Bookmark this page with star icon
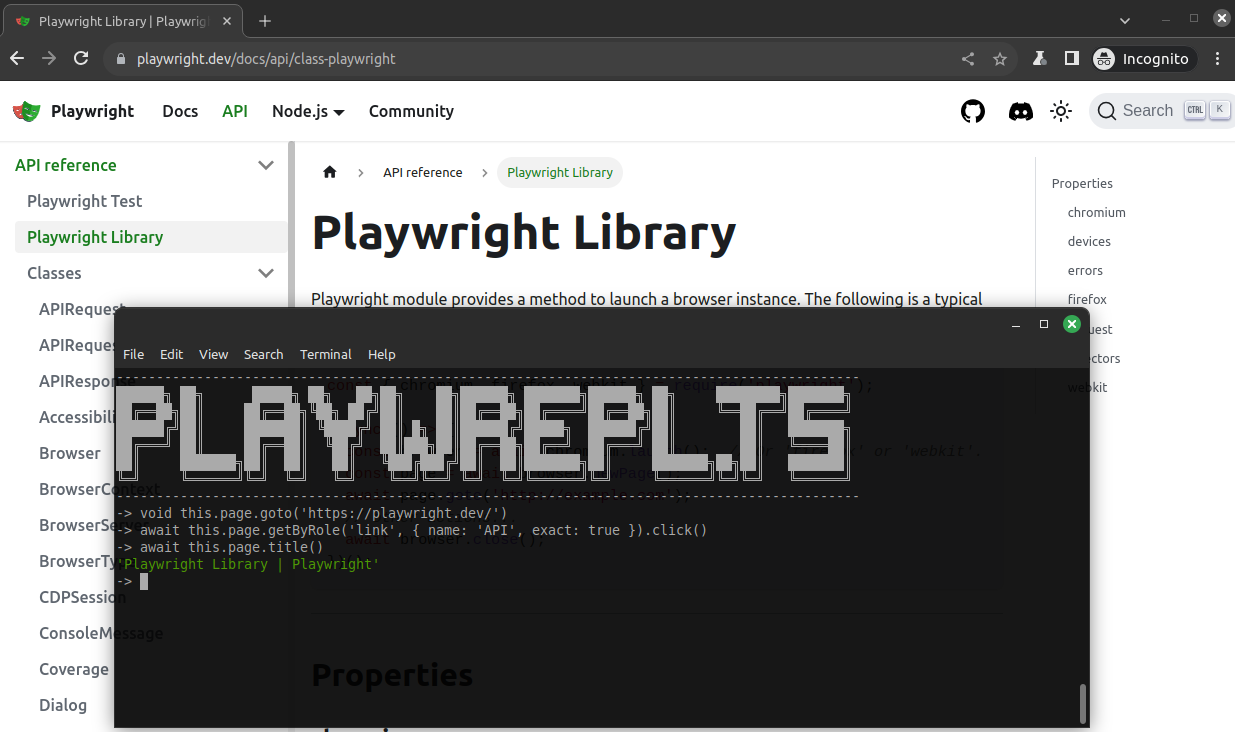The image size is (1235, 732). coord(1000,59)
